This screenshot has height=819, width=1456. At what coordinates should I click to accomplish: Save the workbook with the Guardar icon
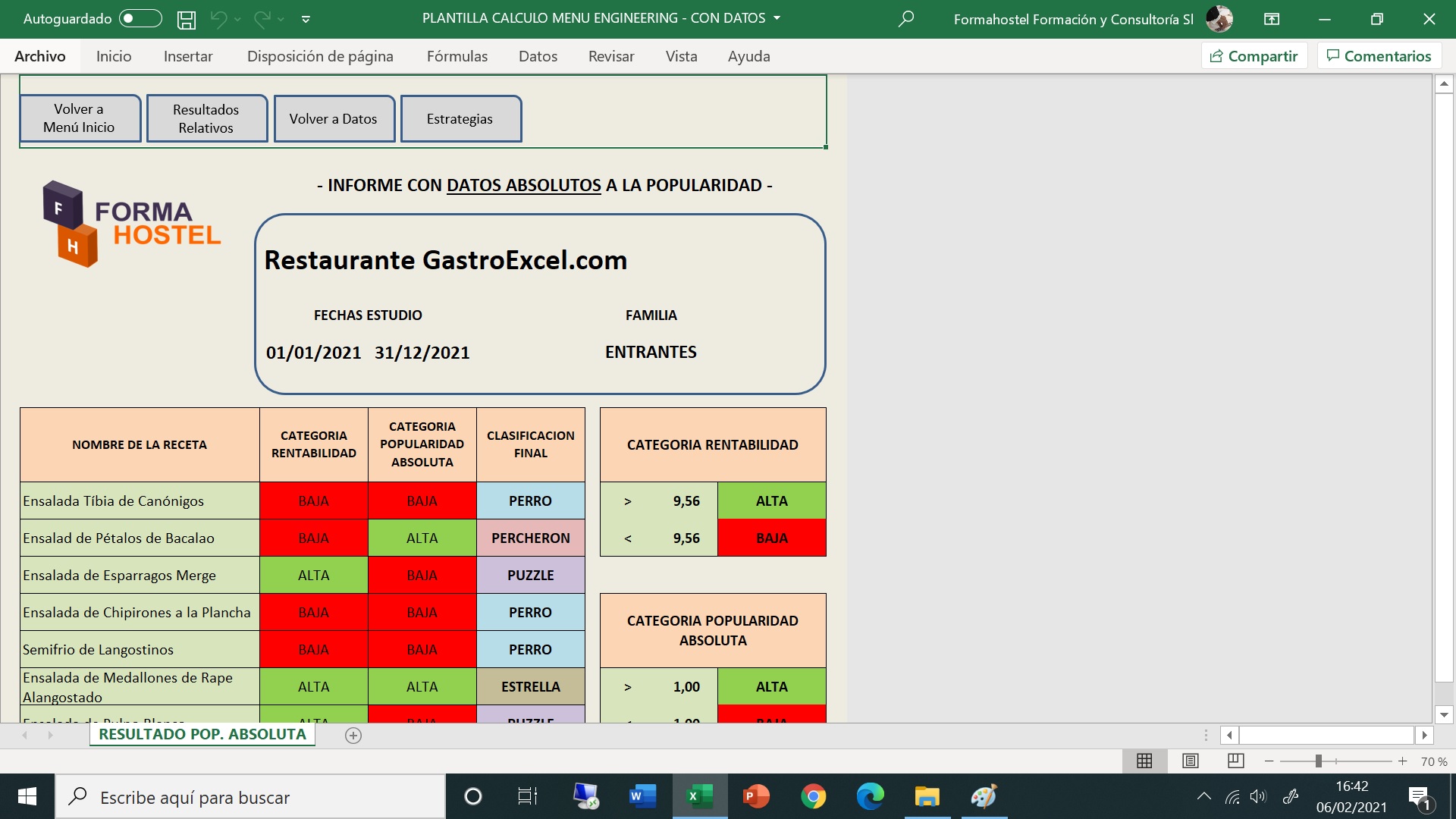187,19
